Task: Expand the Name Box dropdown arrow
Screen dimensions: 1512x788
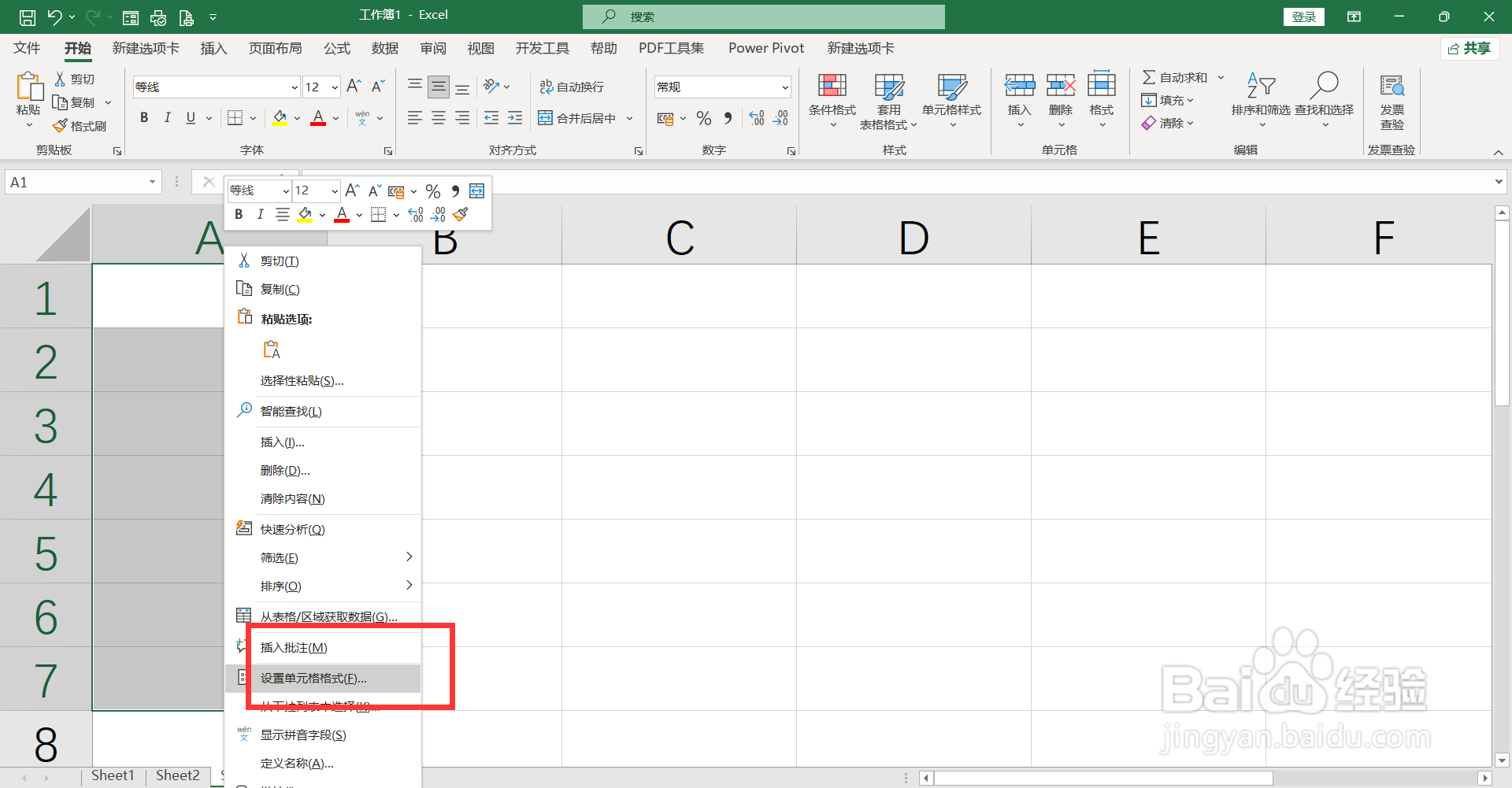Action: [x=152, y=182]
